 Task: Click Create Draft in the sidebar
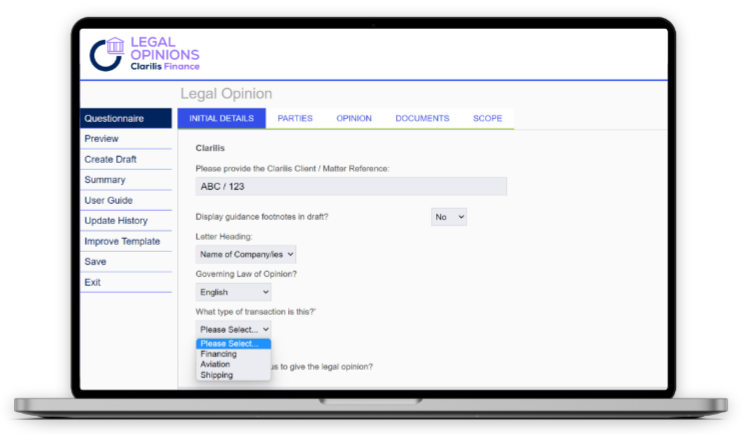[x=125, y=159]
